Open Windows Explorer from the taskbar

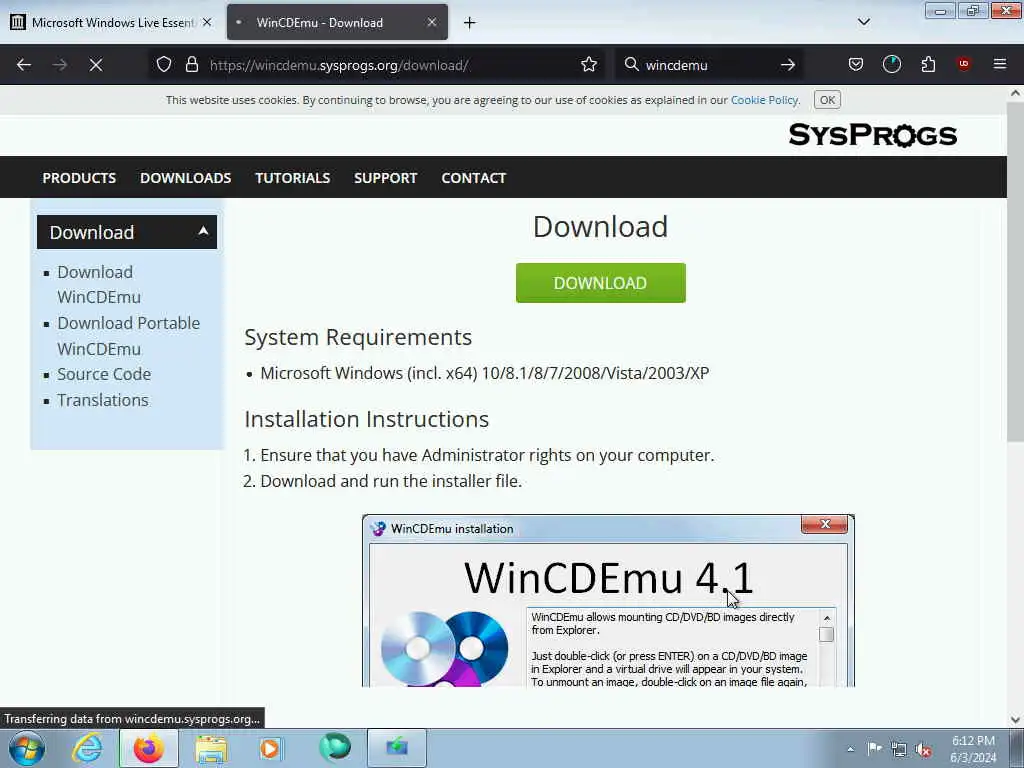[210, 748]
